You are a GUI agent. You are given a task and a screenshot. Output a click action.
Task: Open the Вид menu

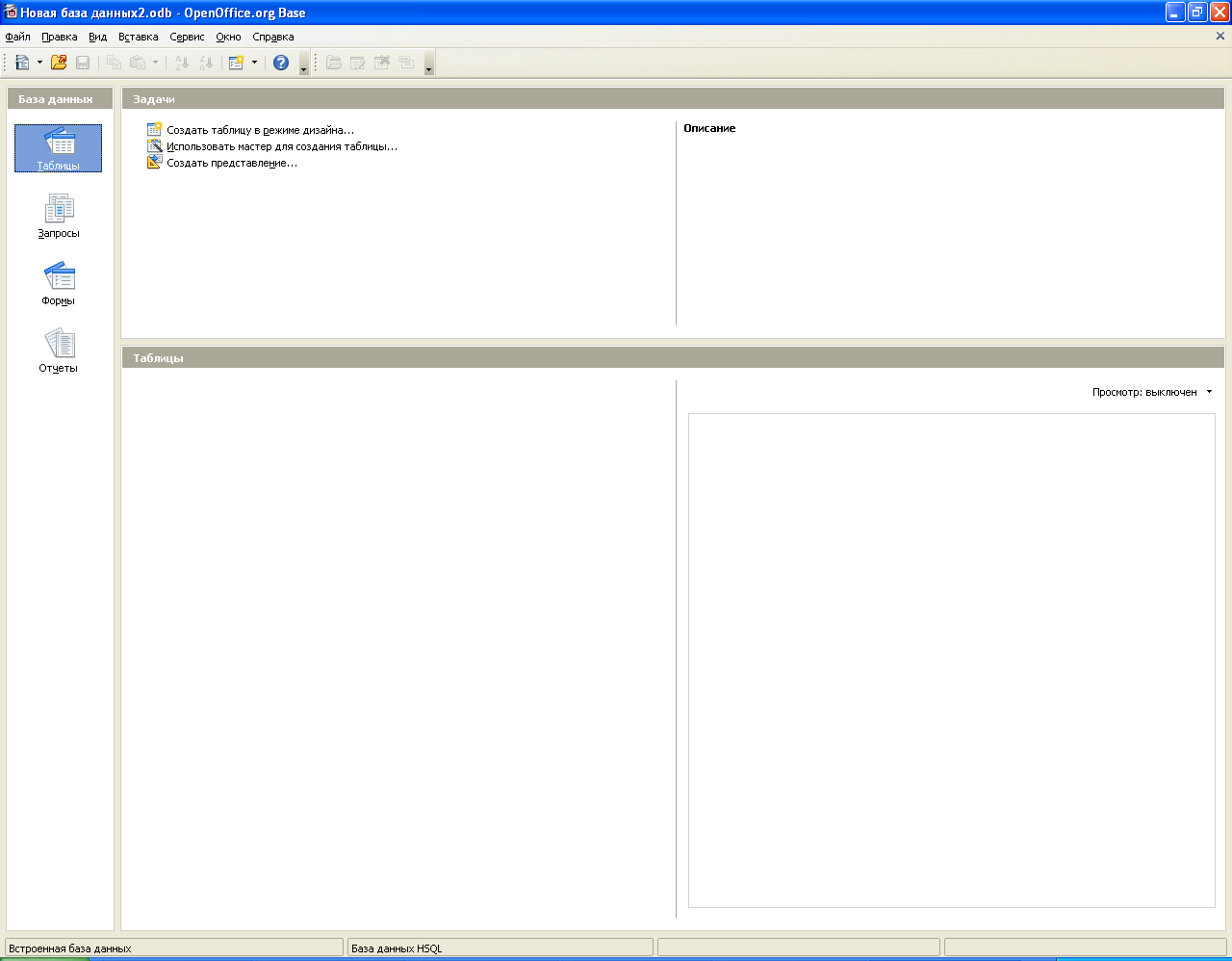coord(97,37)
